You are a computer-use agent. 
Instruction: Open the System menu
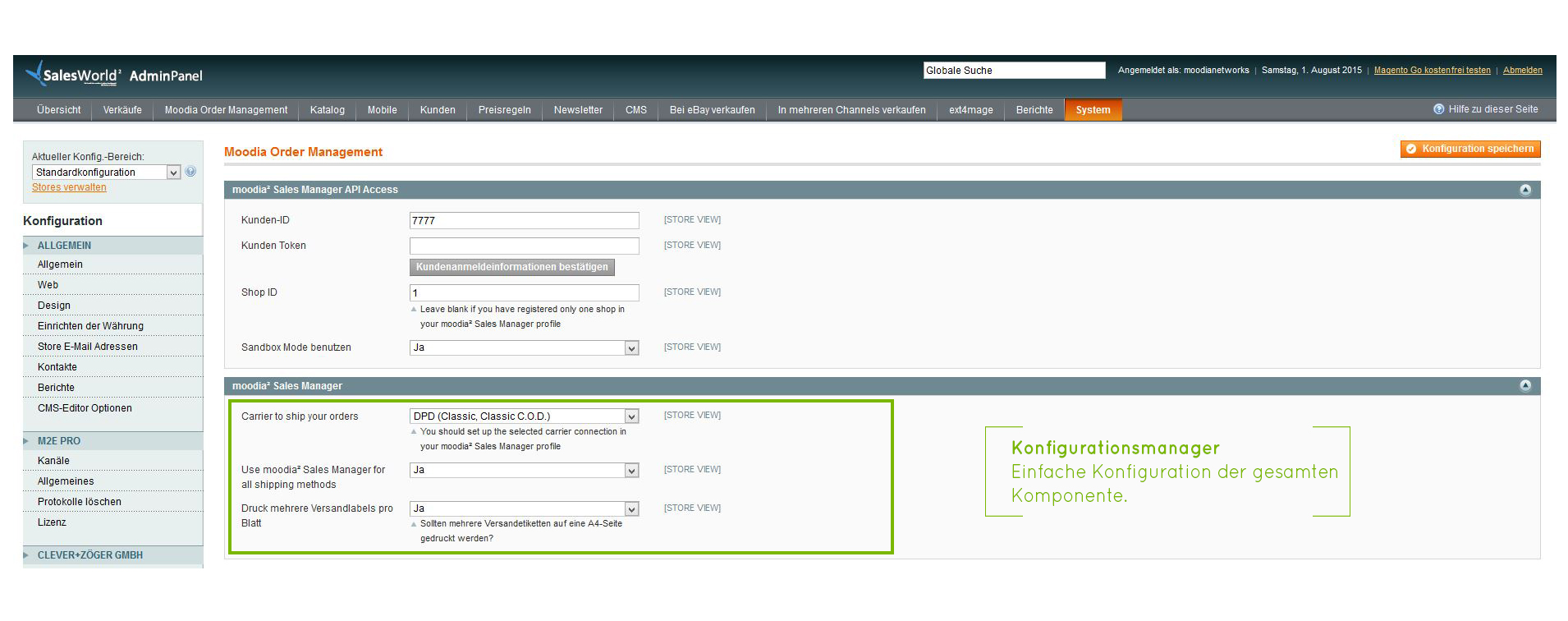click(x=1093, y=110)
